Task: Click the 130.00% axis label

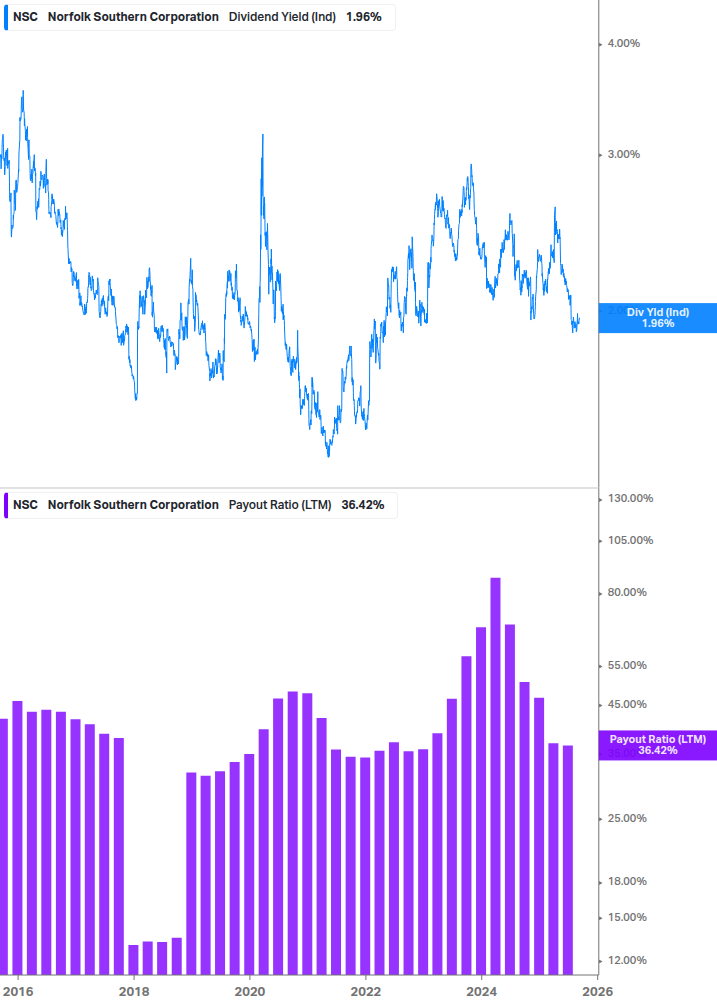Action: click(x=630, y=499)
